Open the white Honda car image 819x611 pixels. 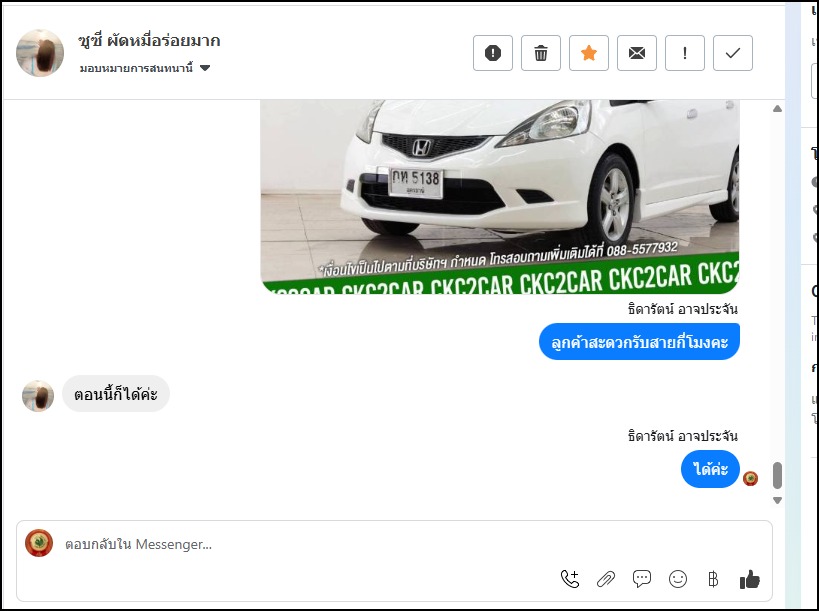pyautogui.click(x=500, y=197)
